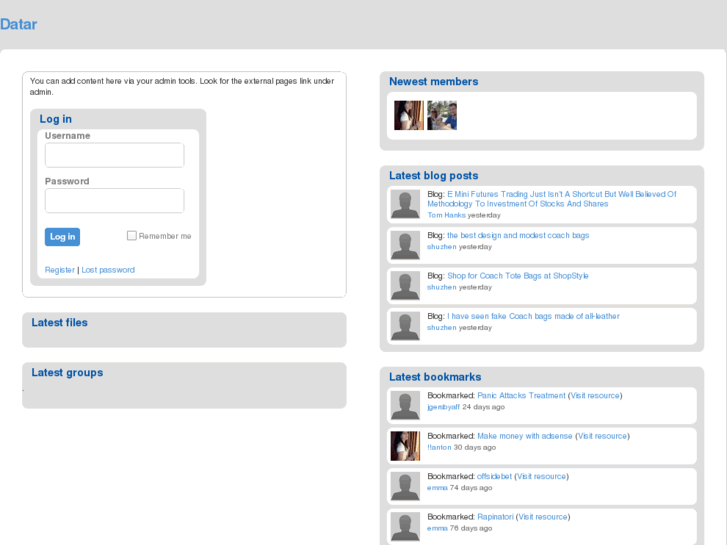Open !!anton user profile link
727x545 pixels.
(x=439, y=447)
